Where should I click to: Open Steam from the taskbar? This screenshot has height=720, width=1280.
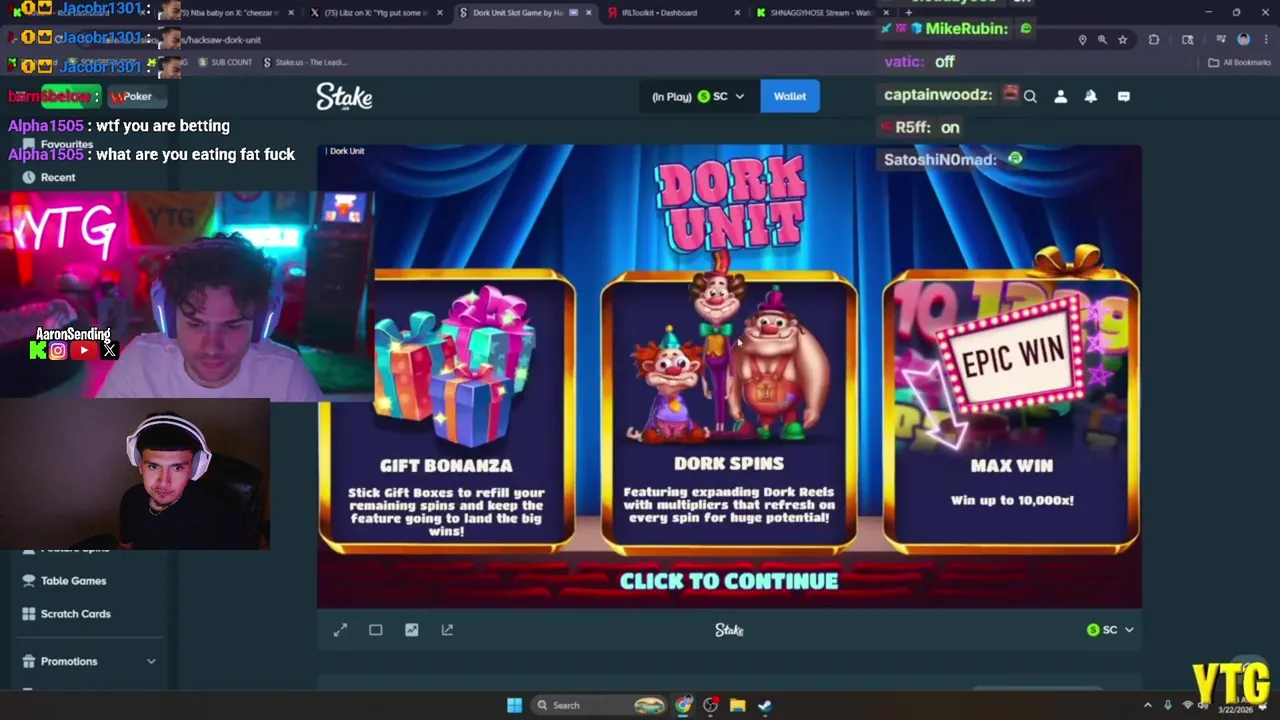(764, 705)
